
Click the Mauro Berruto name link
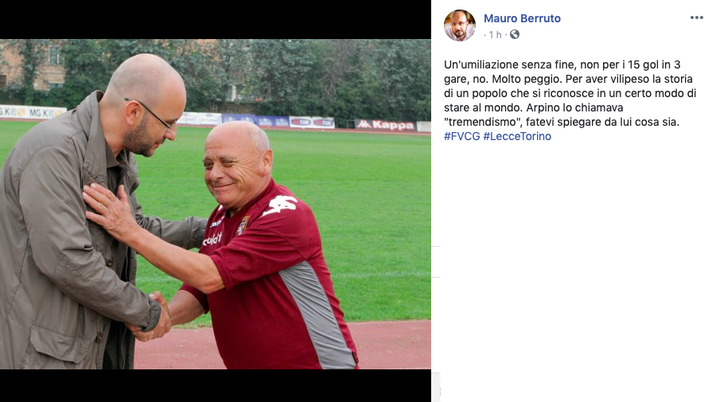click(x=522, y=18)
